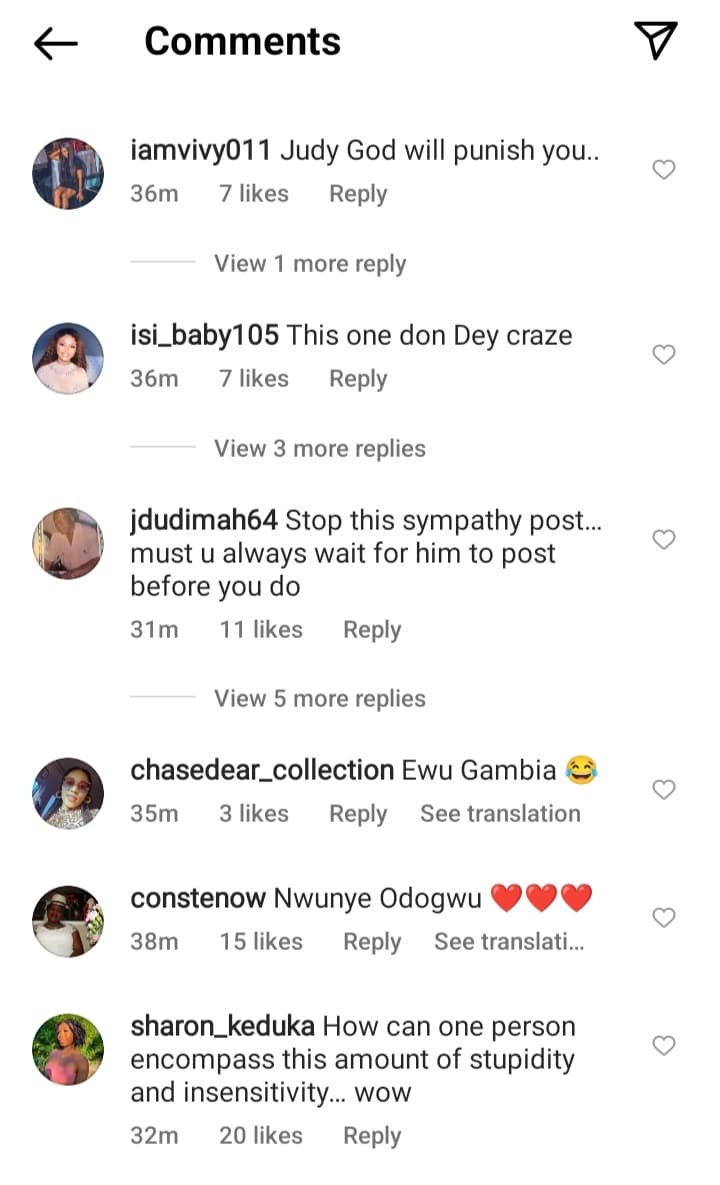This screenshot has width=720, height=1185.
Task: Expand "View 3 more replies"
Action: (319, 449)
